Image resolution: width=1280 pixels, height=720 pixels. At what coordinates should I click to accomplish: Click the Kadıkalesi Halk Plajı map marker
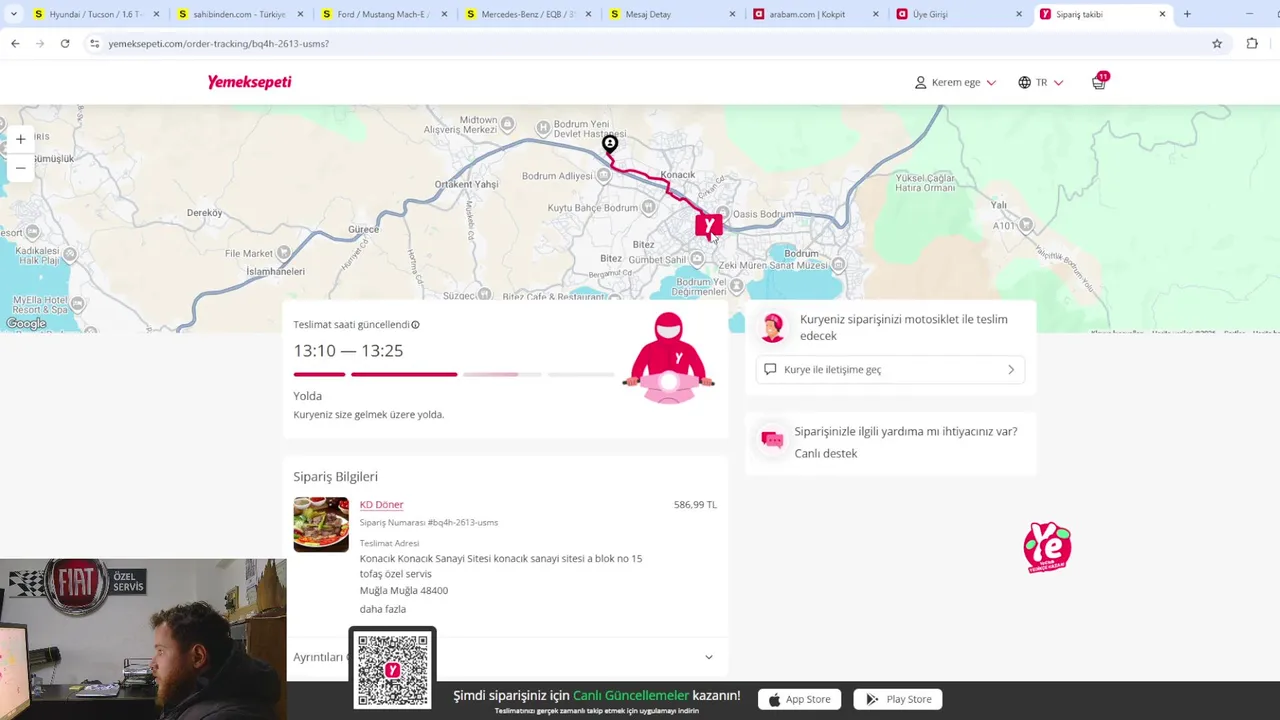70,255
